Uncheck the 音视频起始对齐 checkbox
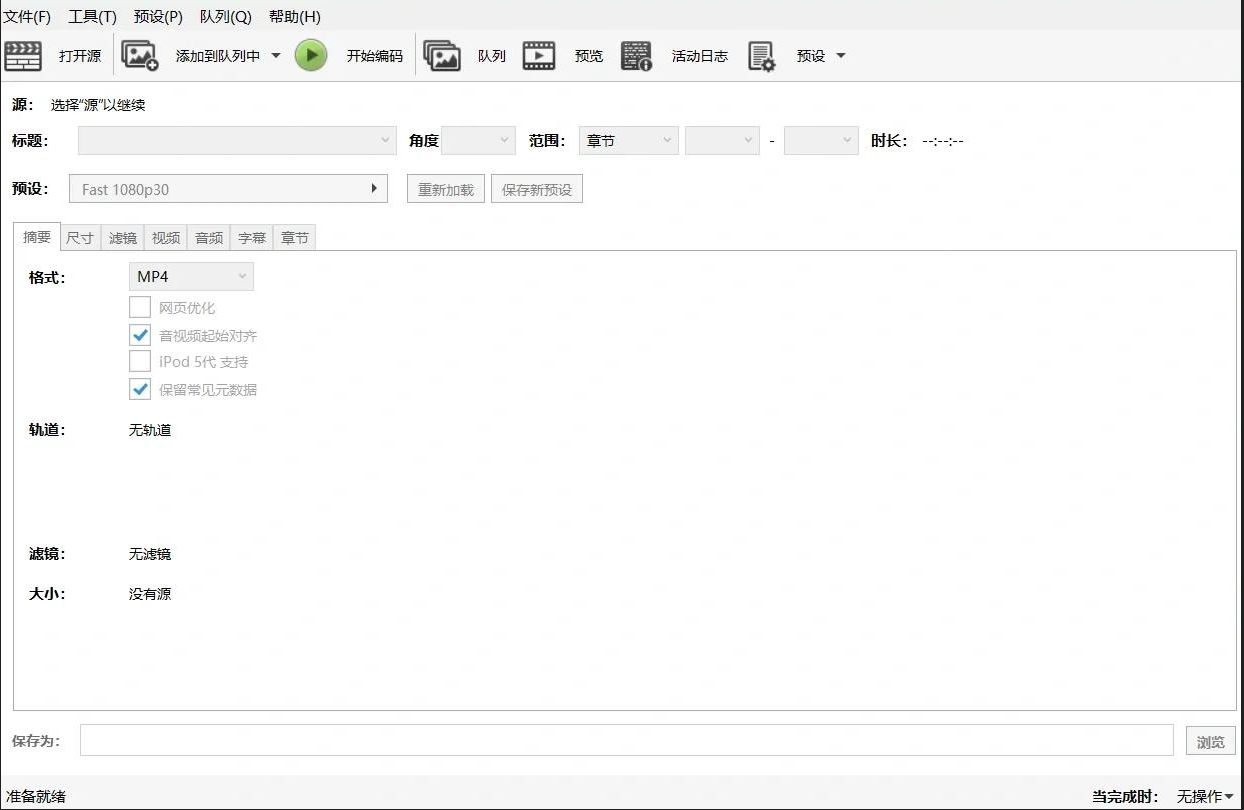This screenshot has width=1244, height=810. pos(140,335)
